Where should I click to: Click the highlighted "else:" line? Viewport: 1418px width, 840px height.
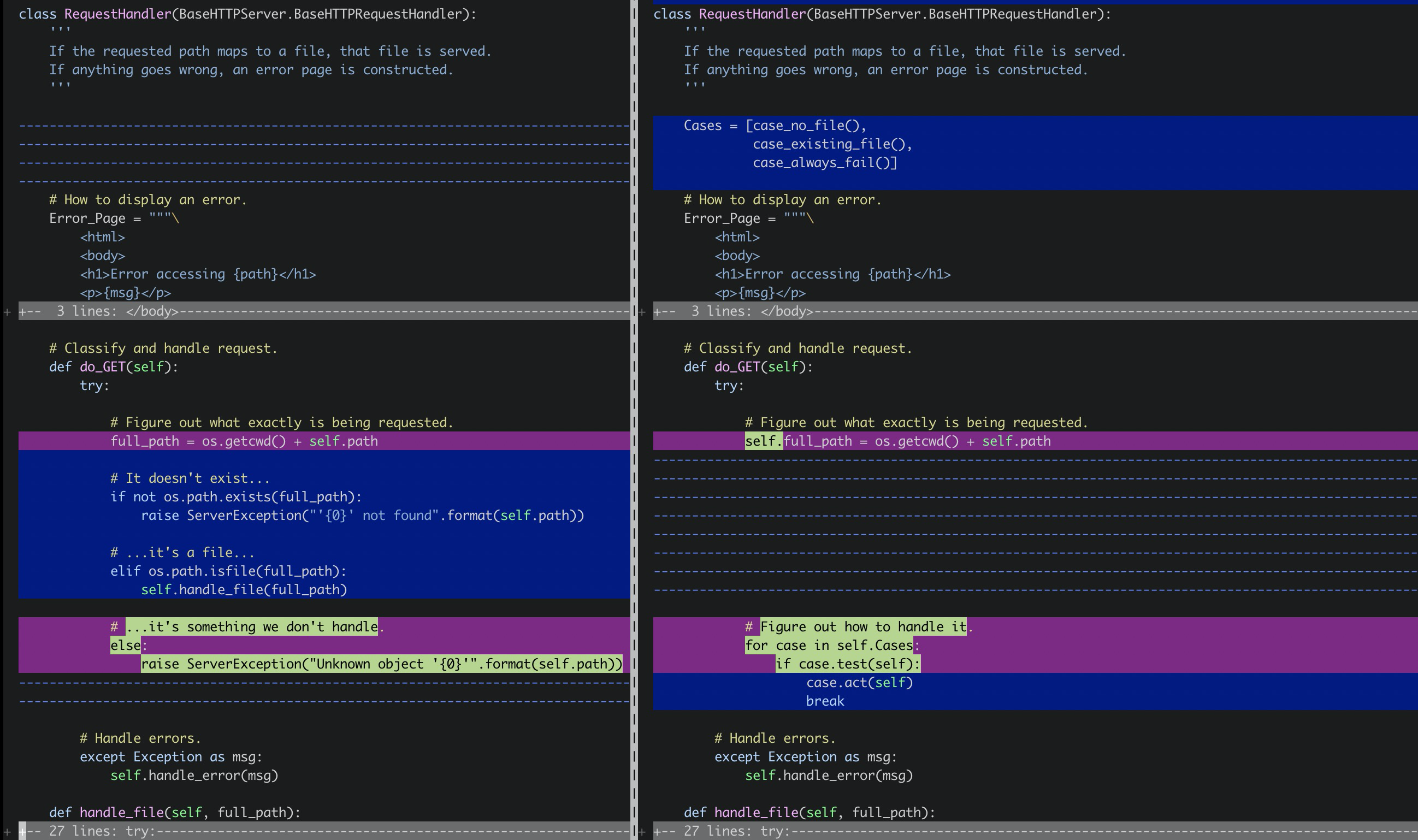[x=128, y=644]
